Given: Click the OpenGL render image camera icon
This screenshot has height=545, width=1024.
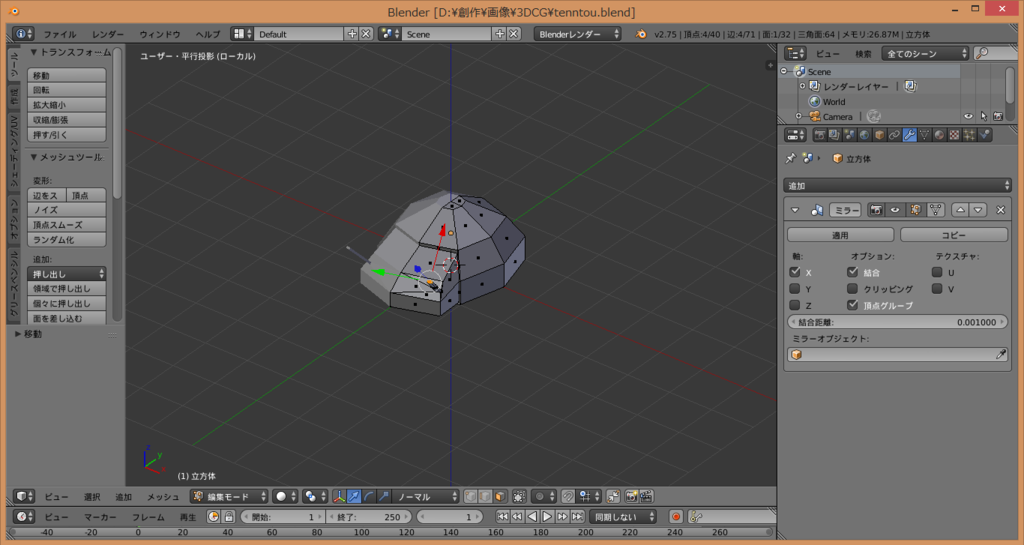Looking at the screenshot, I should click(631, 497).
